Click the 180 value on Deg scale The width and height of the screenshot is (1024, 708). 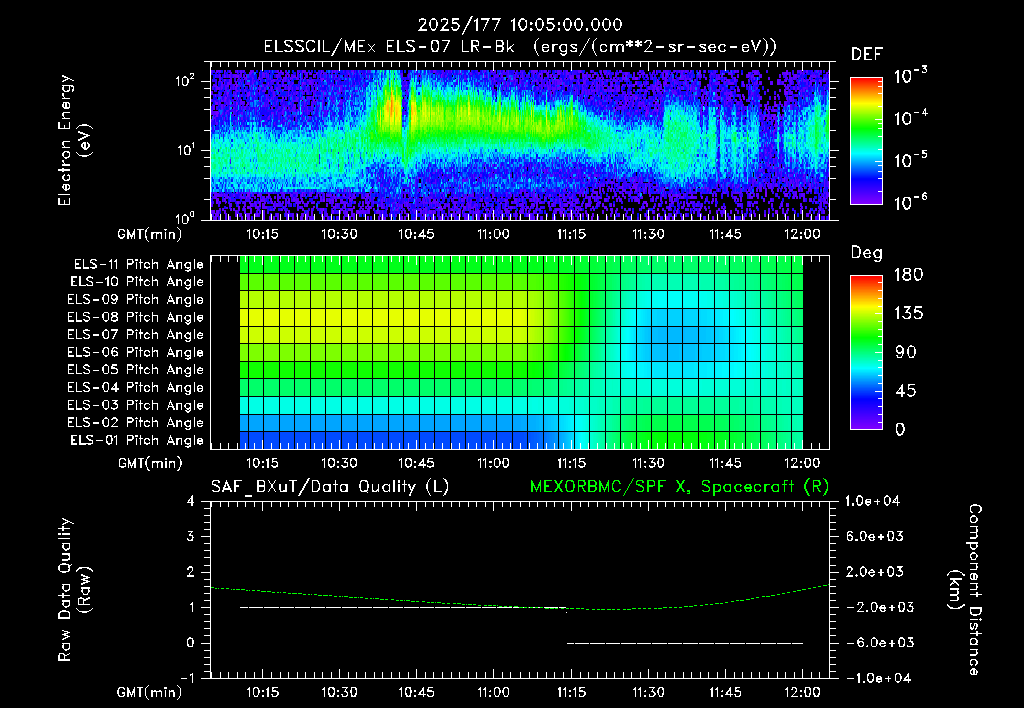coord(908,275)
